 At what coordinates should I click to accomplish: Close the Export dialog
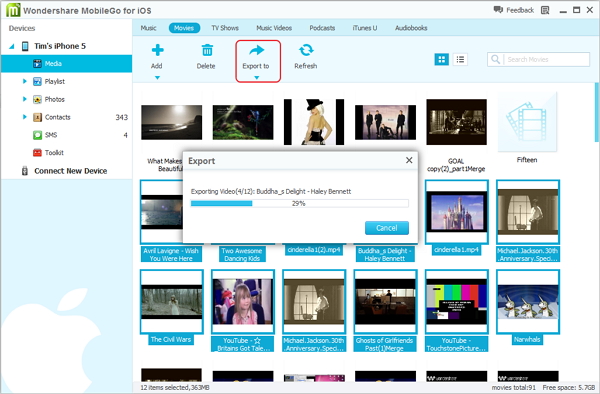click(409, 160)
